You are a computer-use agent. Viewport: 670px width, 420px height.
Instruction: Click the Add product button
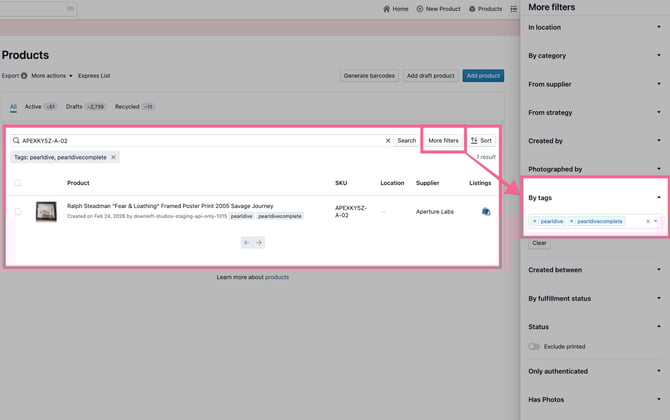484,75
